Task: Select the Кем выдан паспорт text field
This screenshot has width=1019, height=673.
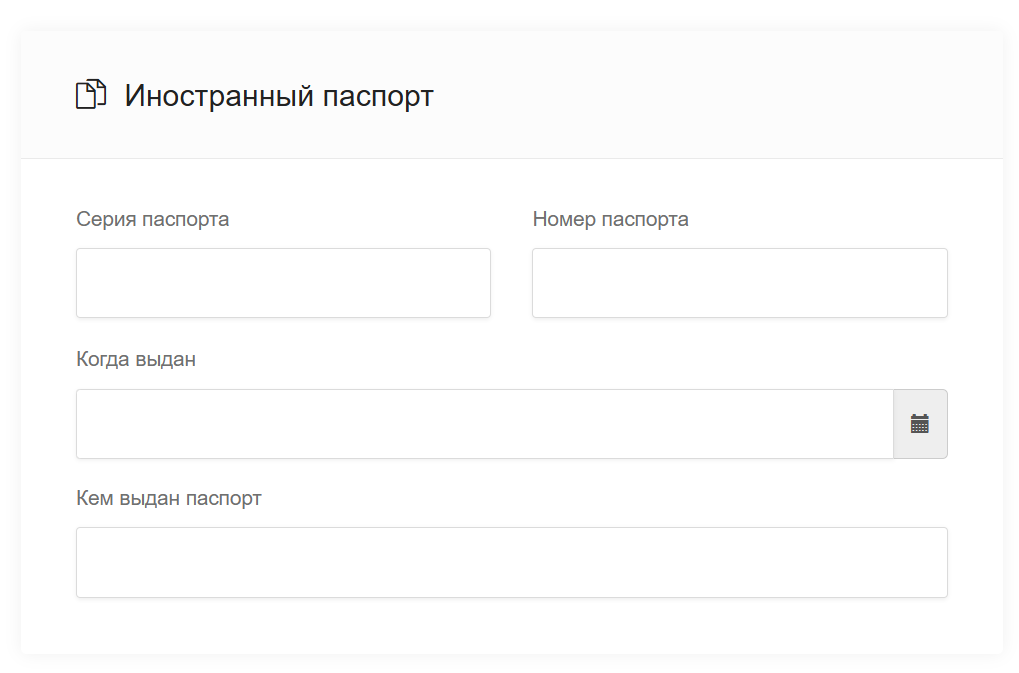Action: (x=511, y=562)
